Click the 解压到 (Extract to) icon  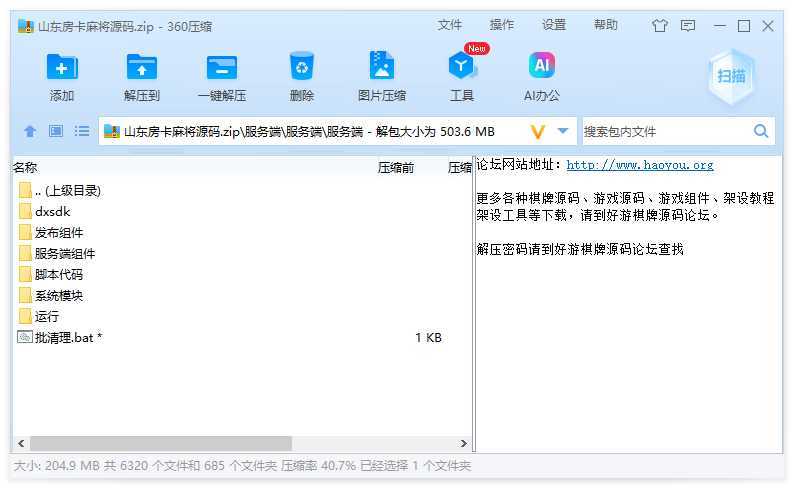[x=141, y=67]
